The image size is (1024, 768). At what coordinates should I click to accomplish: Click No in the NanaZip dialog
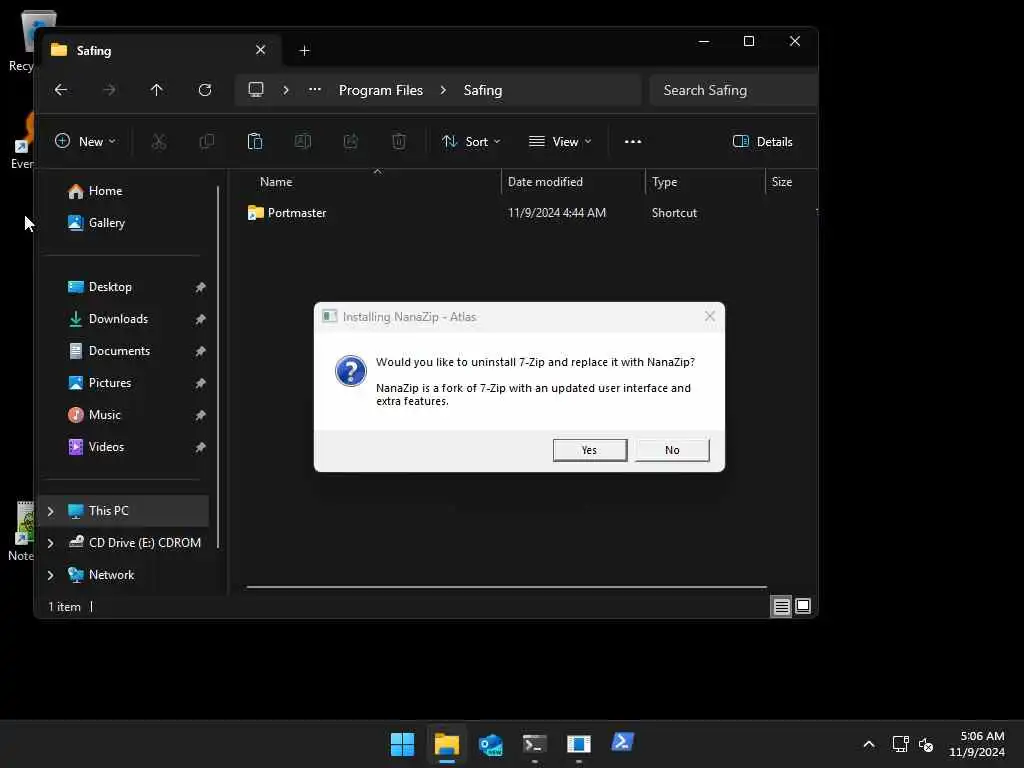pyautogui.click(x=672, y=450)
